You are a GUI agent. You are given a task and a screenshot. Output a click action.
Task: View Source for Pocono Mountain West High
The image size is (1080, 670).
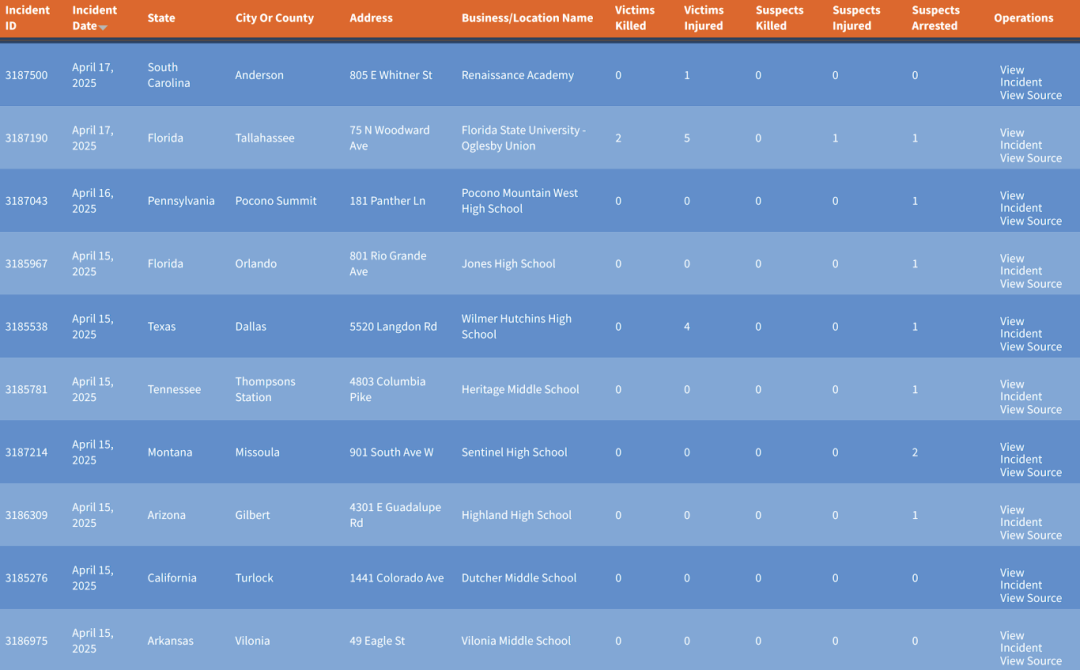[x=1030, y=221]
